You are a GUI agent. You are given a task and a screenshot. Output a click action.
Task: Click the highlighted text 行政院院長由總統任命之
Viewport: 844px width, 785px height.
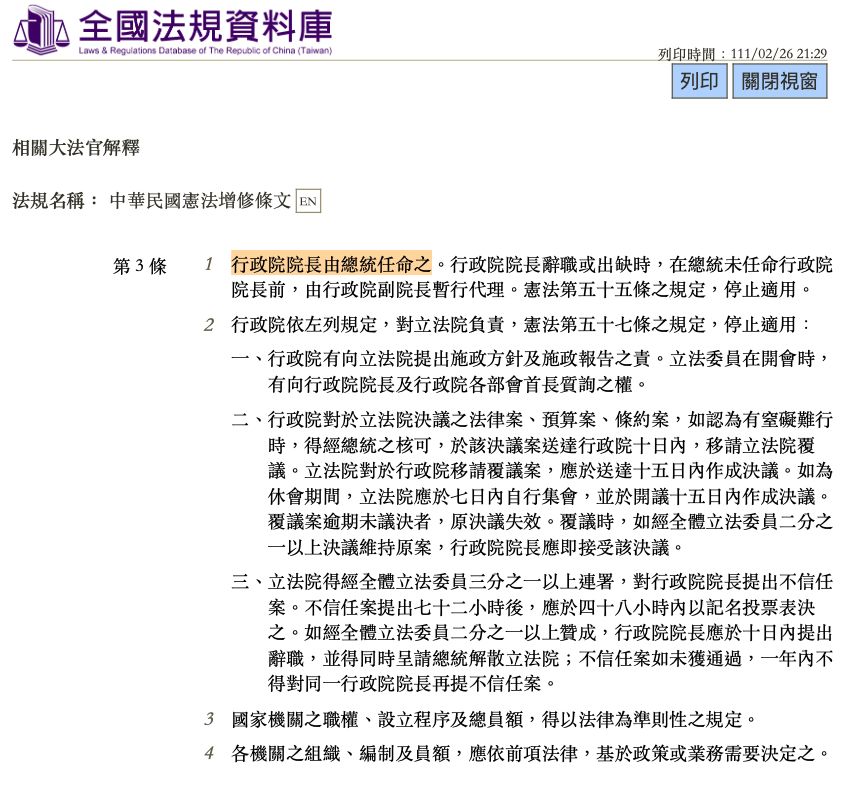click(331, 265)
